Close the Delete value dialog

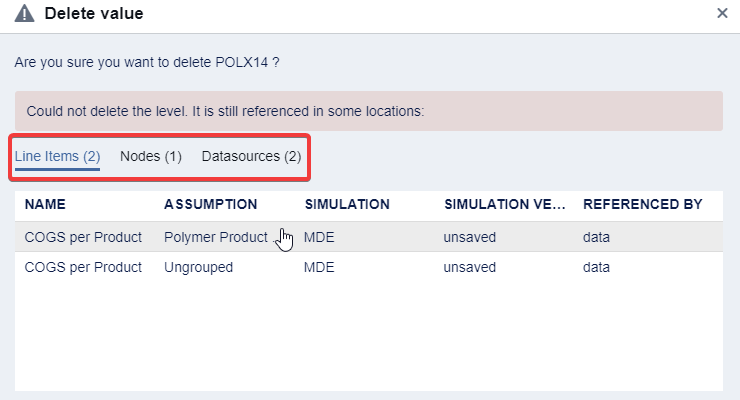723,14
